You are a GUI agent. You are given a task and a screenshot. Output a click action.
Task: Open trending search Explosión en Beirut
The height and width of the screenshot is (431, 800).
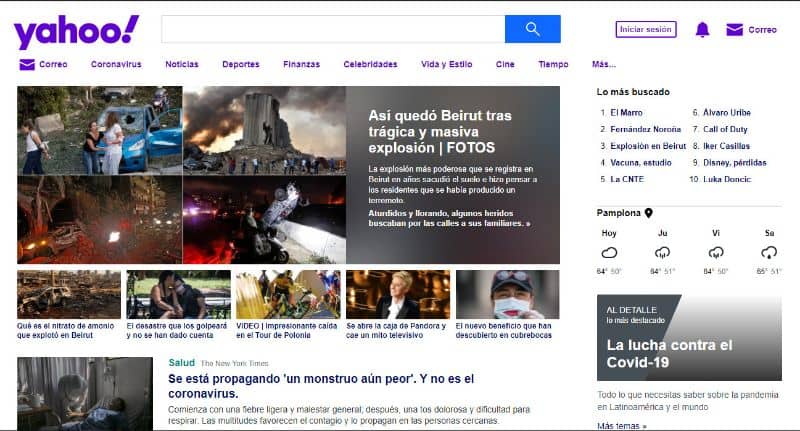[648, 146]
